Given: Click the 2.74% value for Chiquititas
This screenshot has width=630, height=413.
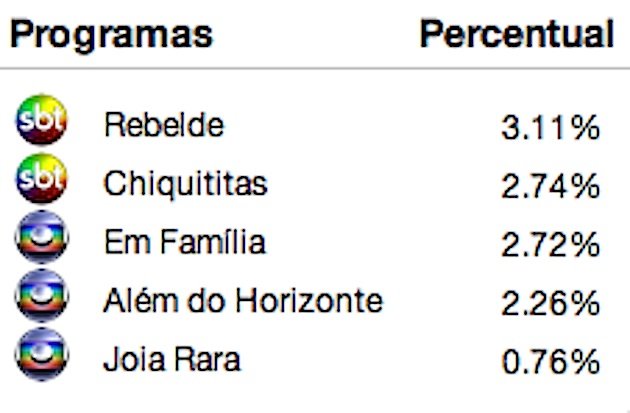Looking at the screenshot, I should coord(551,186).
